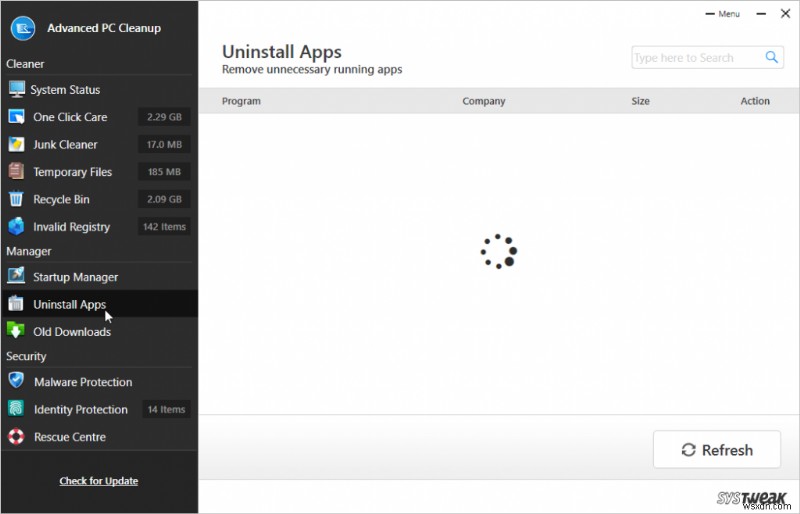
Task: Sort by Size column header
Action: [640, 101]
